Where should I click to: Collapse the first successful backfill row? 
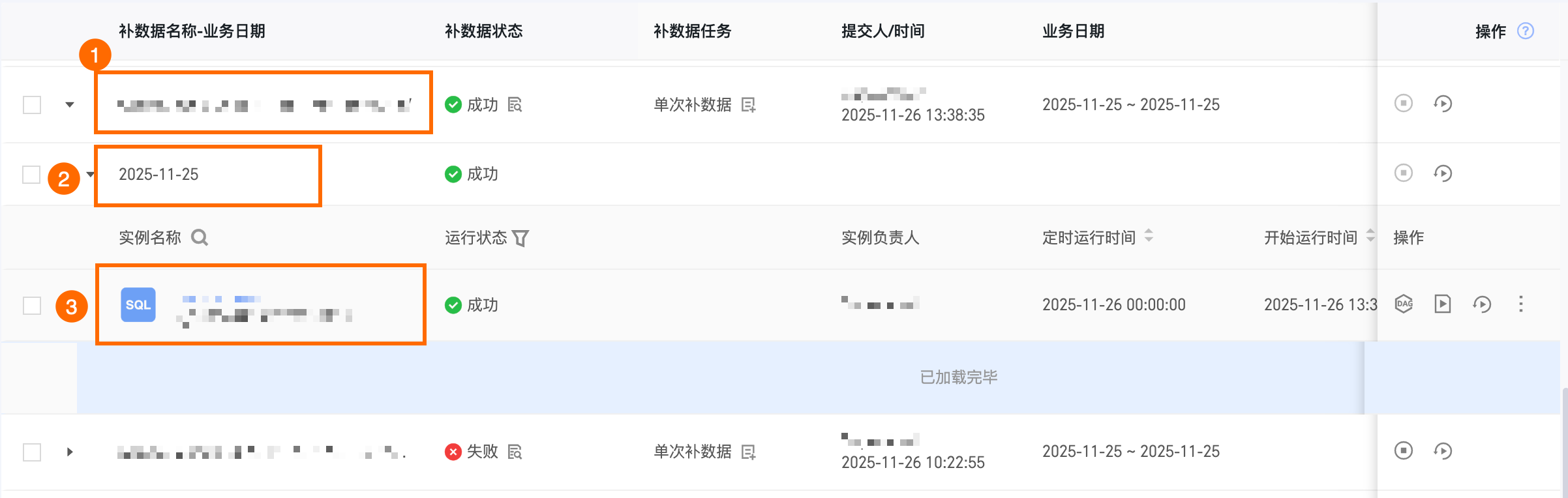point(70,104)
